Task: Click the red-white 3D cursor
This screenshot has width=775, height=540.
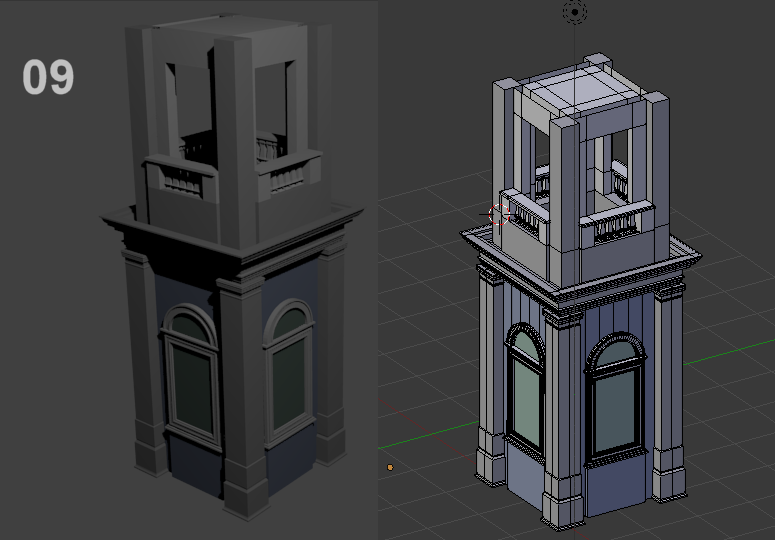Action: 499,214
